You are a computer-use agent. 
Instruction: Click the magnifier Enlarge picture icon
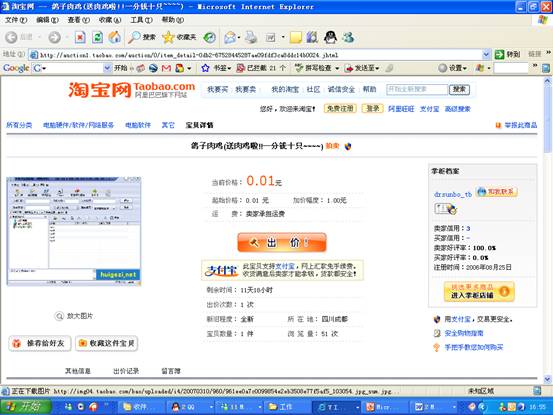(59, 316)
